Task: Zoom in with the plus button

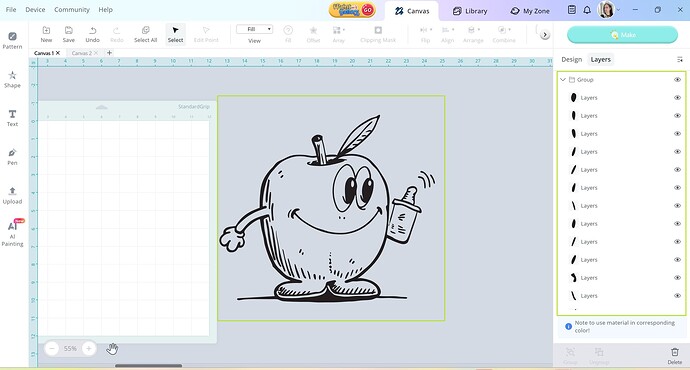Action: (x=88, y=348)
